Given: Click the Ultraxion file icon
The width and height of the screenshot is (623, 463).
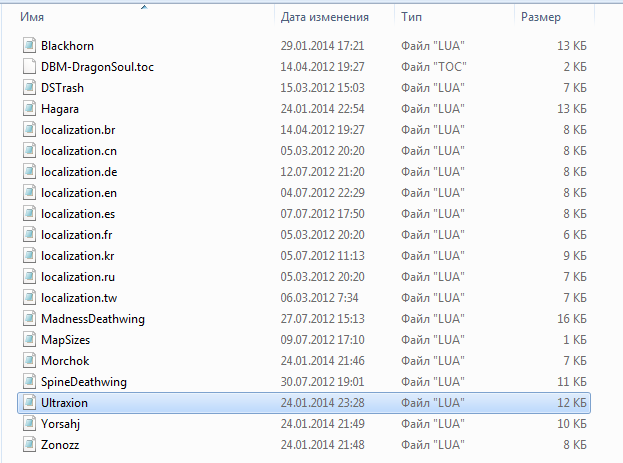Looking at the screenshot, I should (29, 403).
